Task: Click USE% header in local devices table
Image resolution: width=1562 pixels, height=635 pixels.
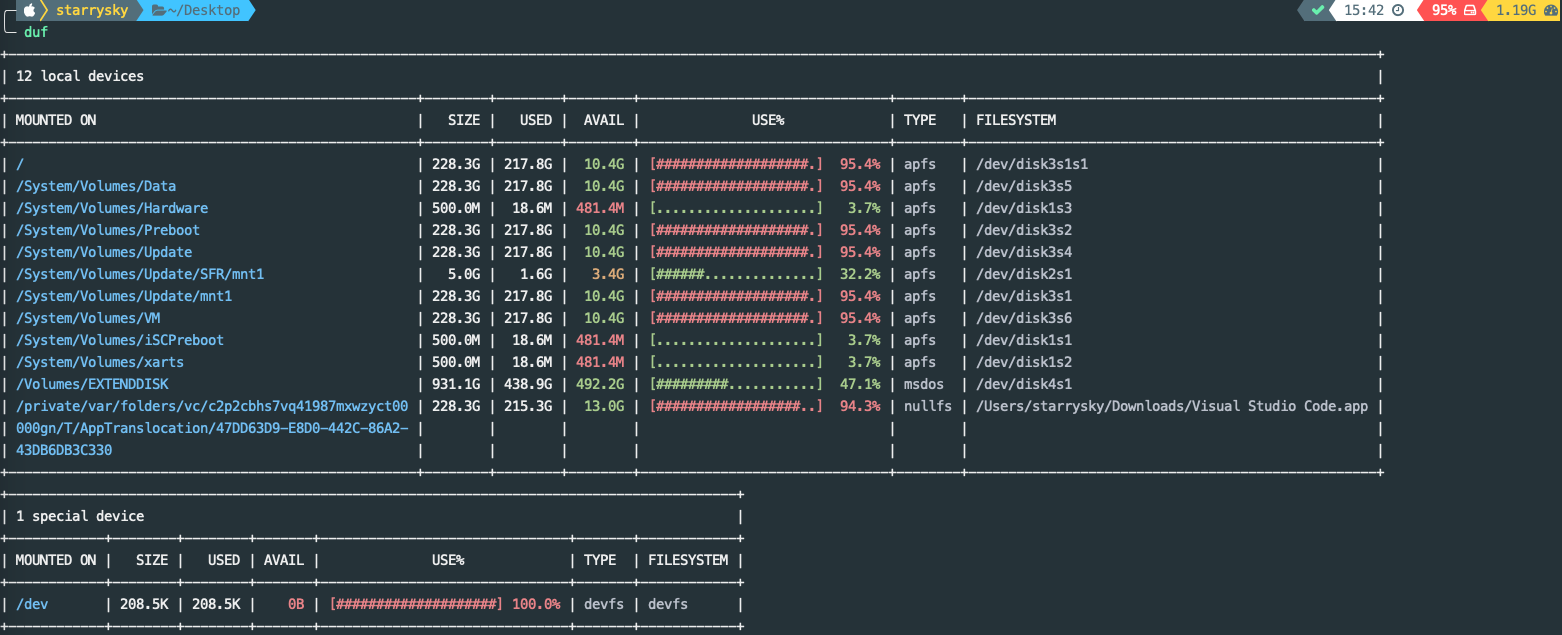Action: click(x=768, y=120)
